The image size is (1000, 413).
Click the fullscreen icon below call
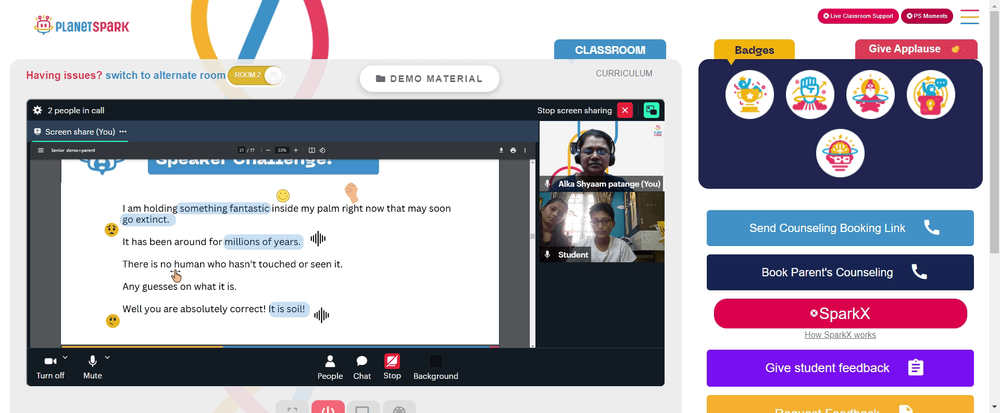[292, 408]
